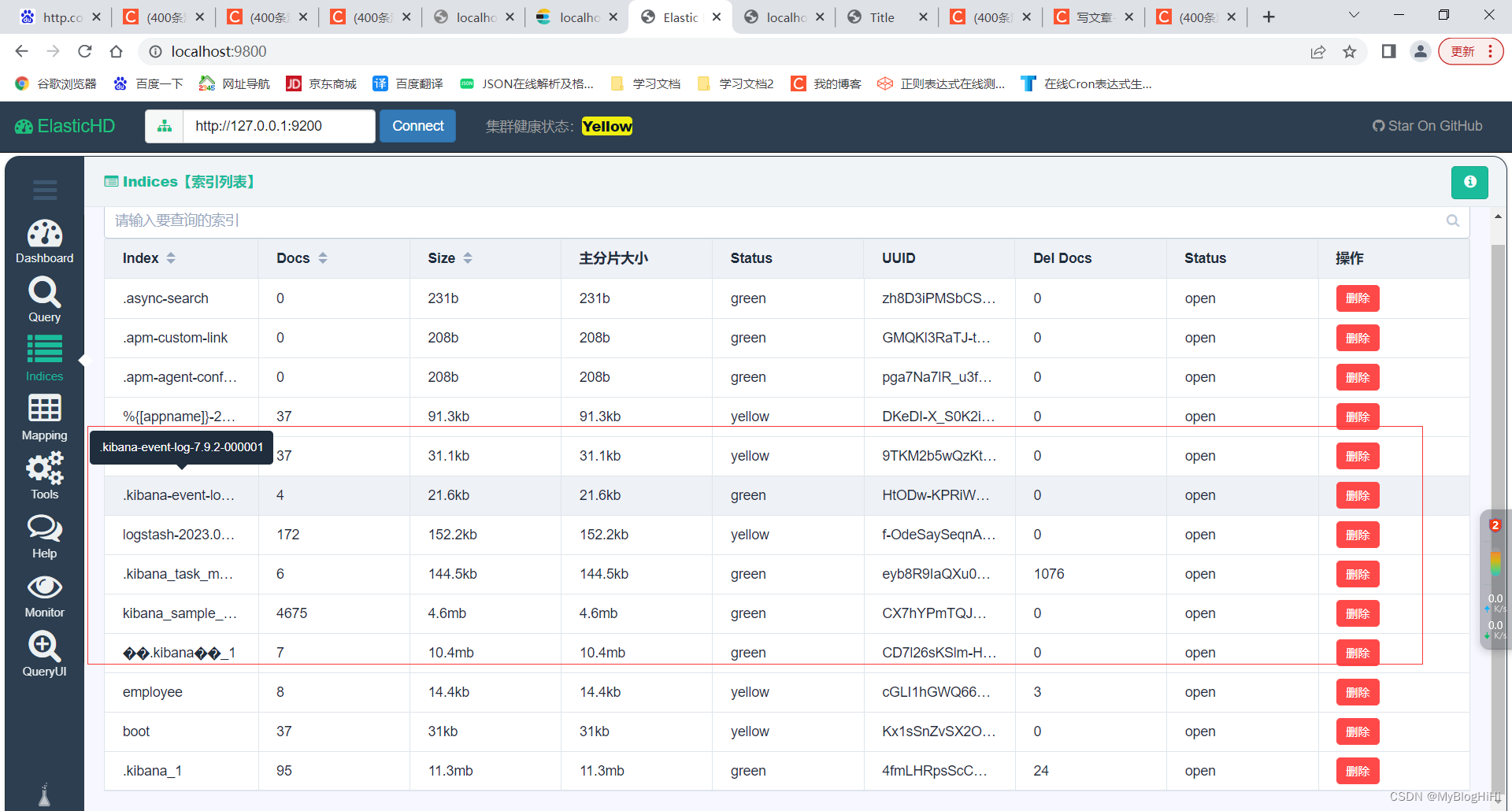Open the Mapping sidebar icon
This screenshot has height=811, width=1512.
coord(44,418)
